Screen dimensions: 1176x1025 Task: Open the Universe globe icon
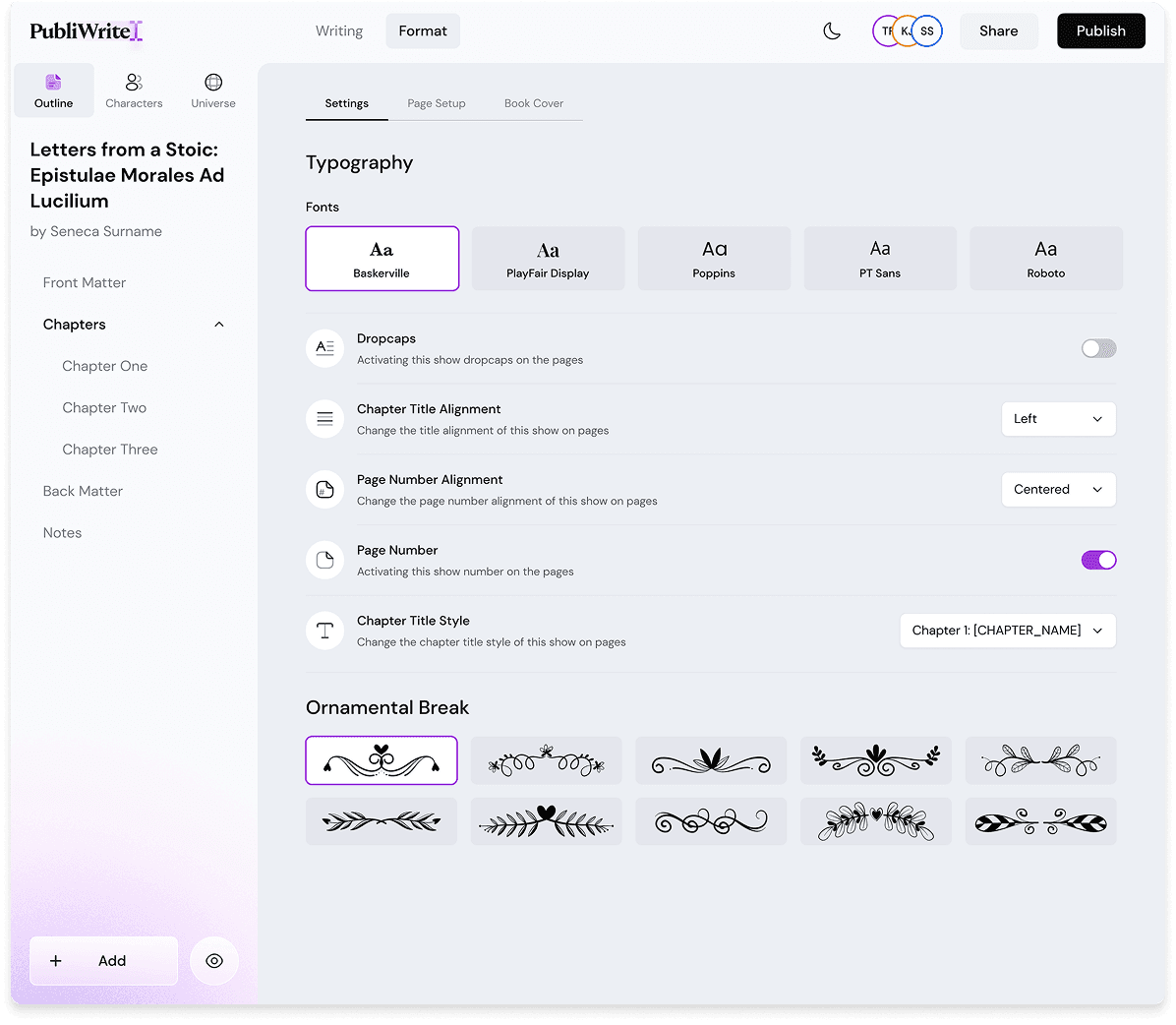[x=213, y=83]
